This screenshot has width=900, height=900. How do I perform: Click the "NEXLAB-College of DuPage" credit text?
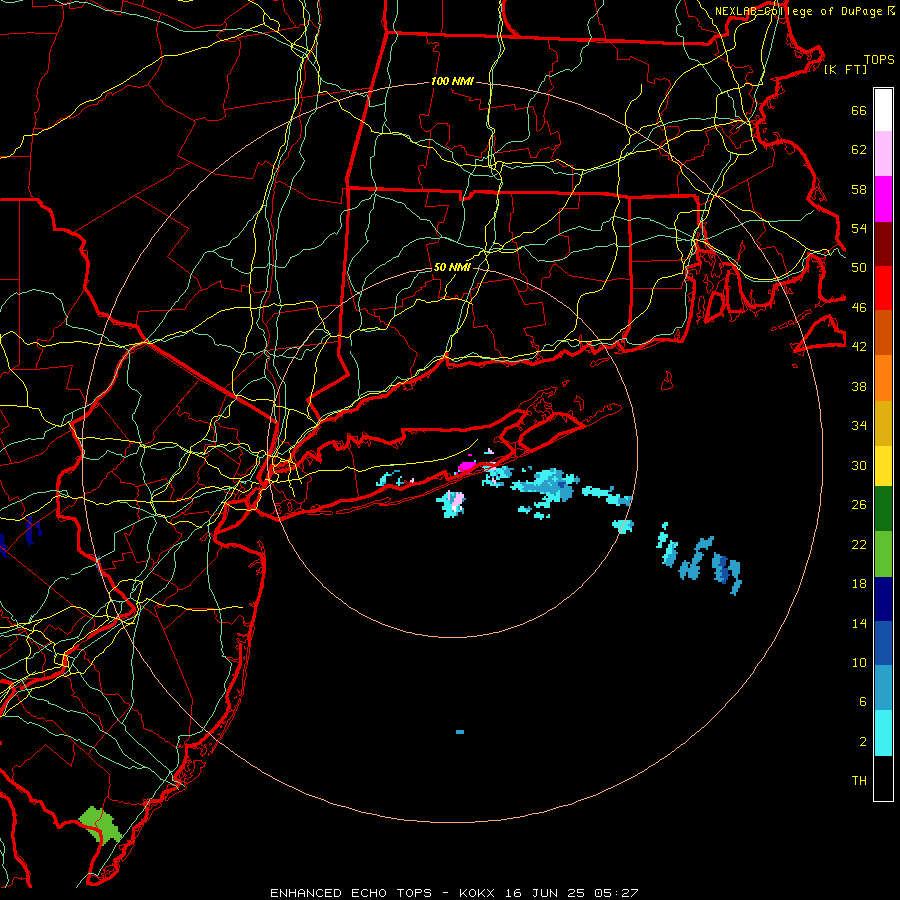tap(800, 11)
